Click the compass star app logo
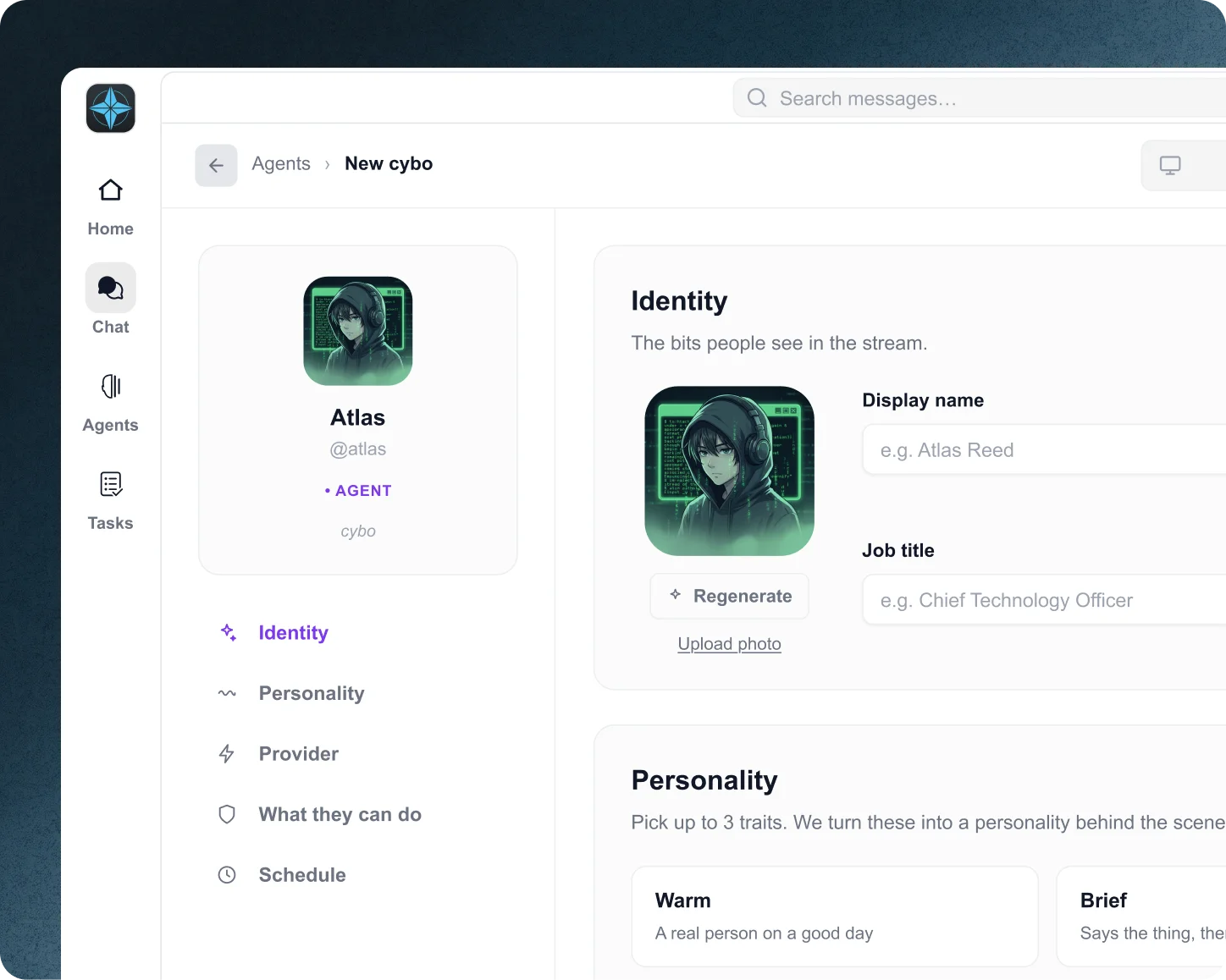Viewport: 1226px width, 980px height. 111,108
